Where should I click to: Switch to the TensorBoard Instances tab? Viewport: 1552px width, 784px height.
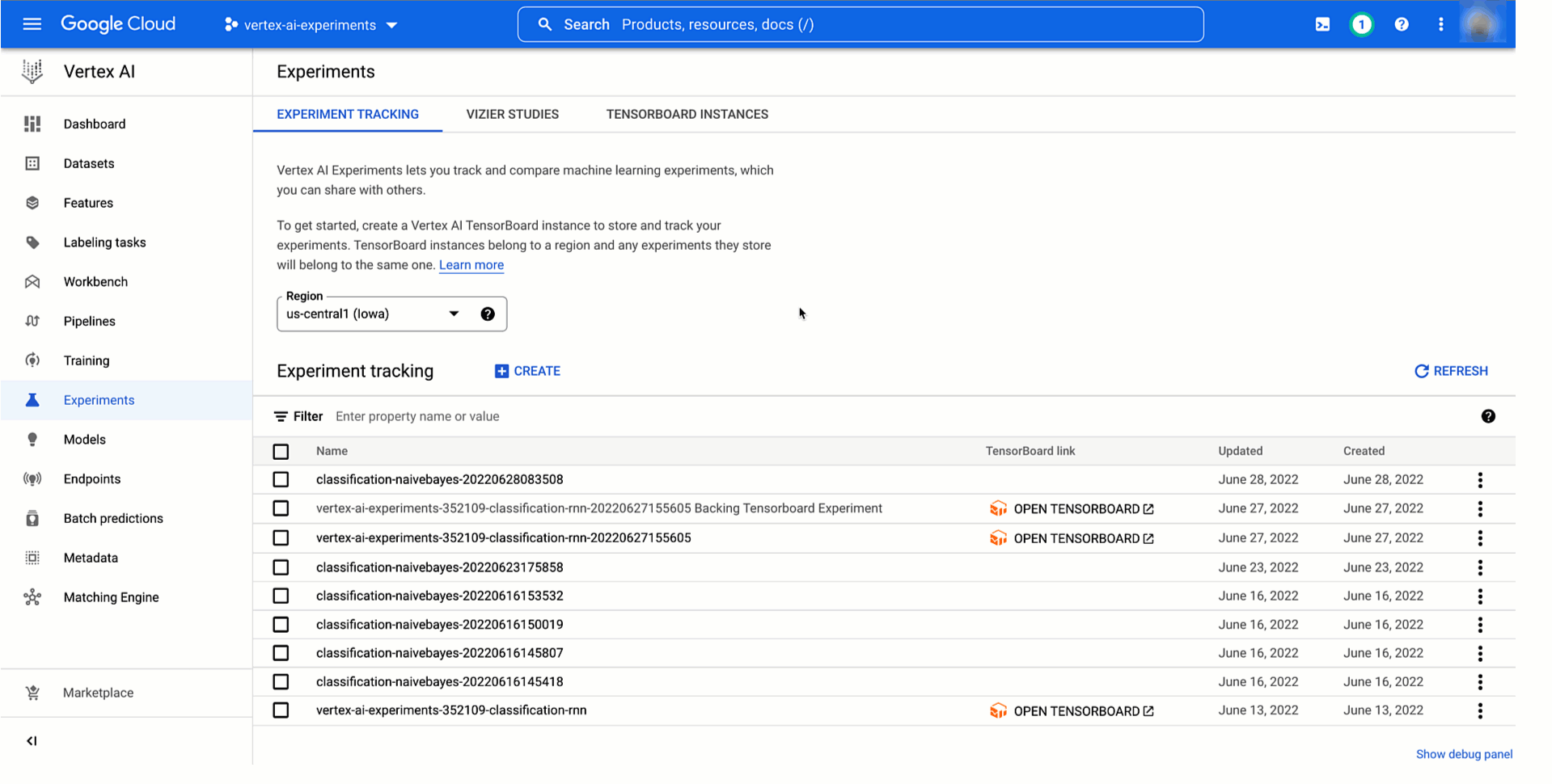687,114
